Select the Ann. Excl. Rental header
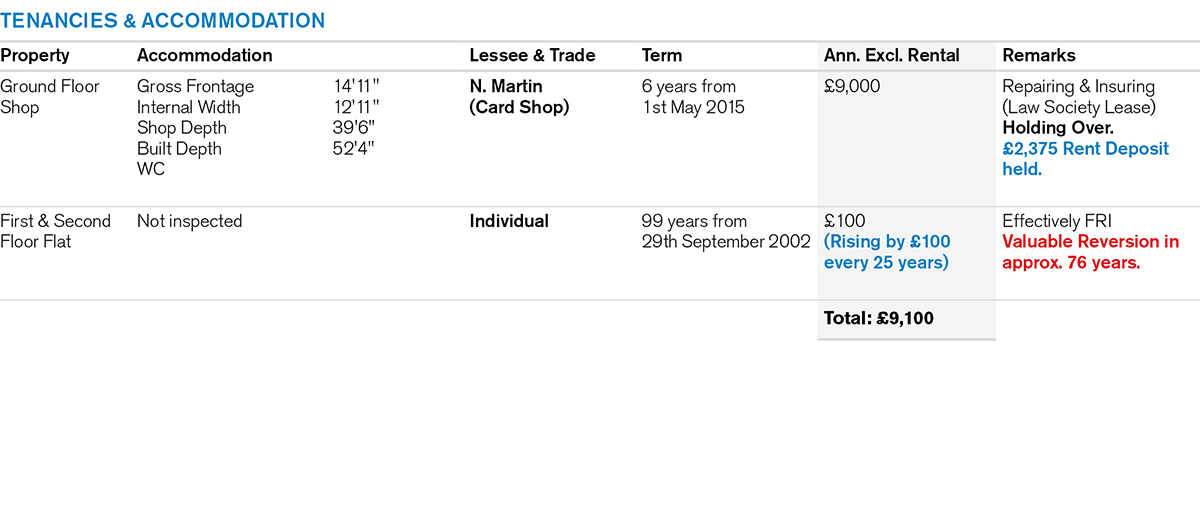 tap(891, 56)
